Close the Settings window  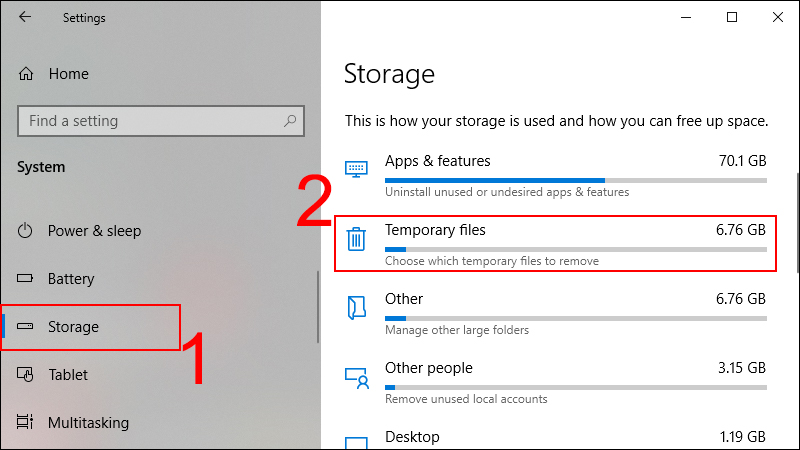[778, 17]
